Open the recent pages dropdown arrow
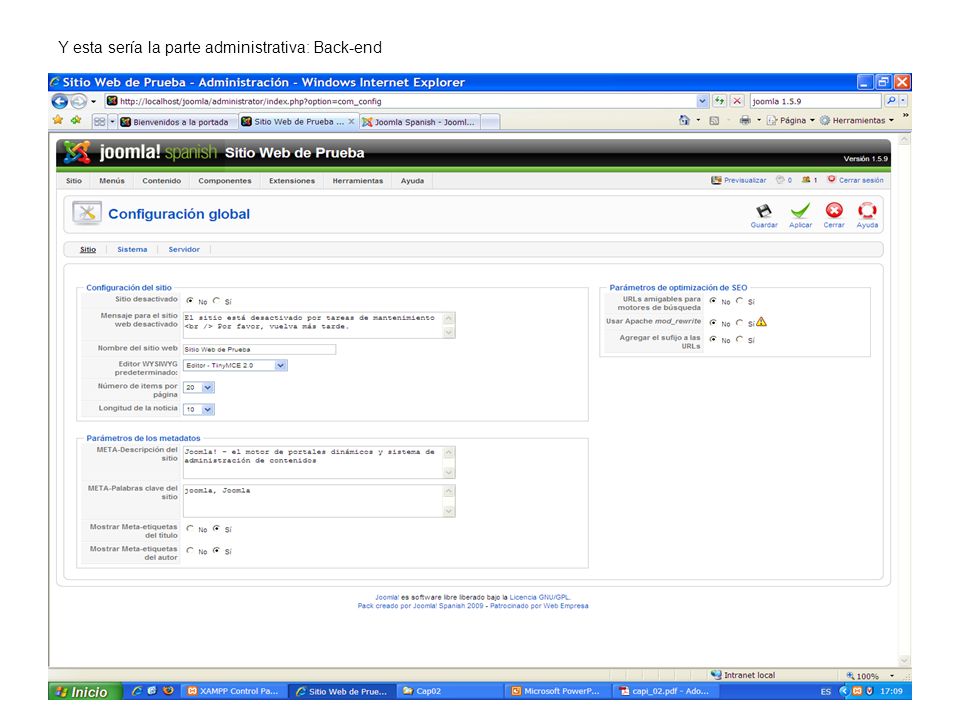Image resolution: width=960 pixels, height=720 pixels. 93,101
